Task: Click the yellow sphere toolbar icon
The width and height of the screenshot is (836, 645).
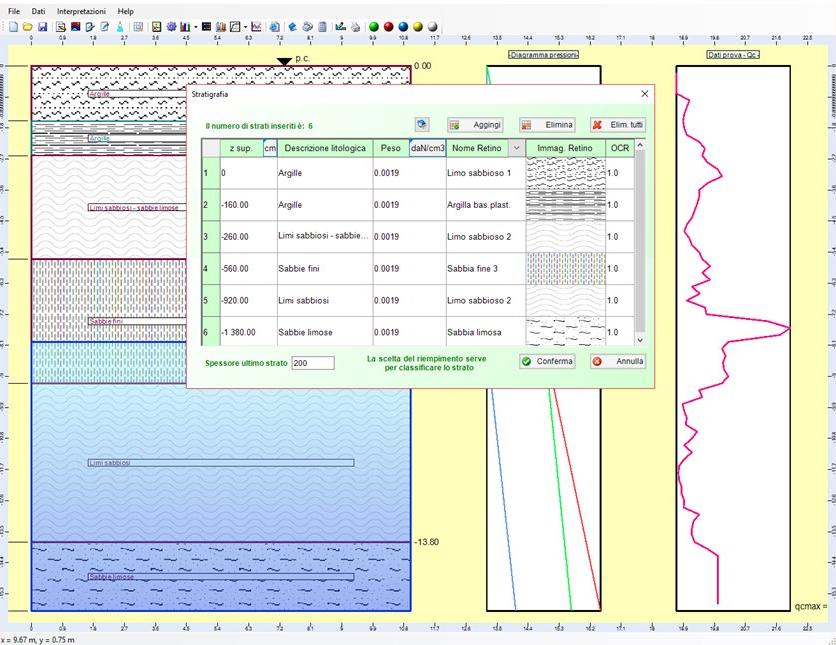Action: pyautogui.click(x=418, y=27)
